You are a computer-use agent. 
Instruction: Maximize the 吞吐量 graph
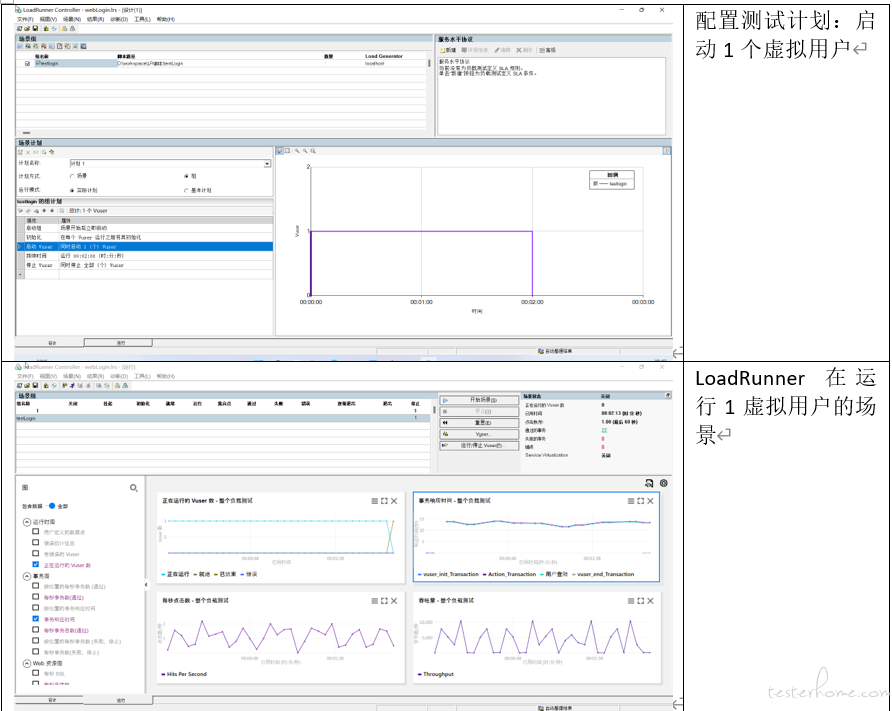(x=641, y=601)
